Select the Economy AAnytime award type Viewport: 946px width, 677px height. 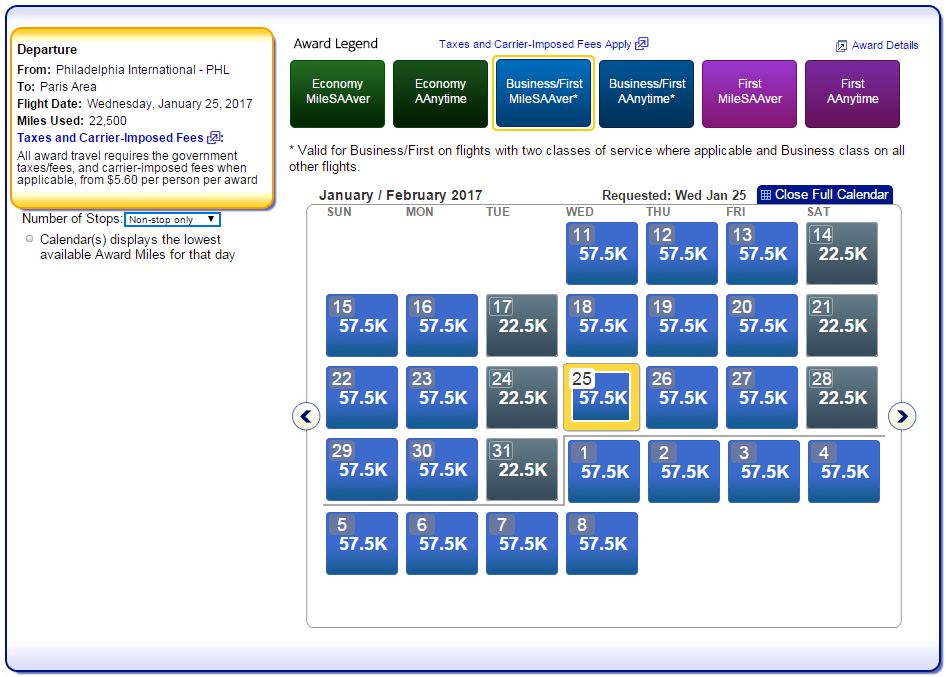coord(440,92)
